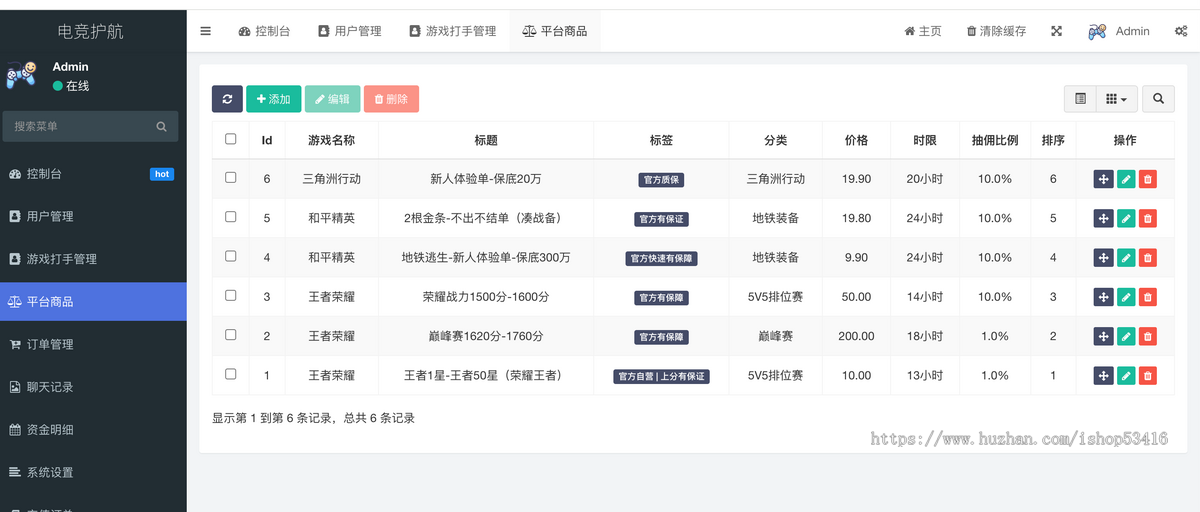Open 系统设置 in the sidebar

pos(93,472)
